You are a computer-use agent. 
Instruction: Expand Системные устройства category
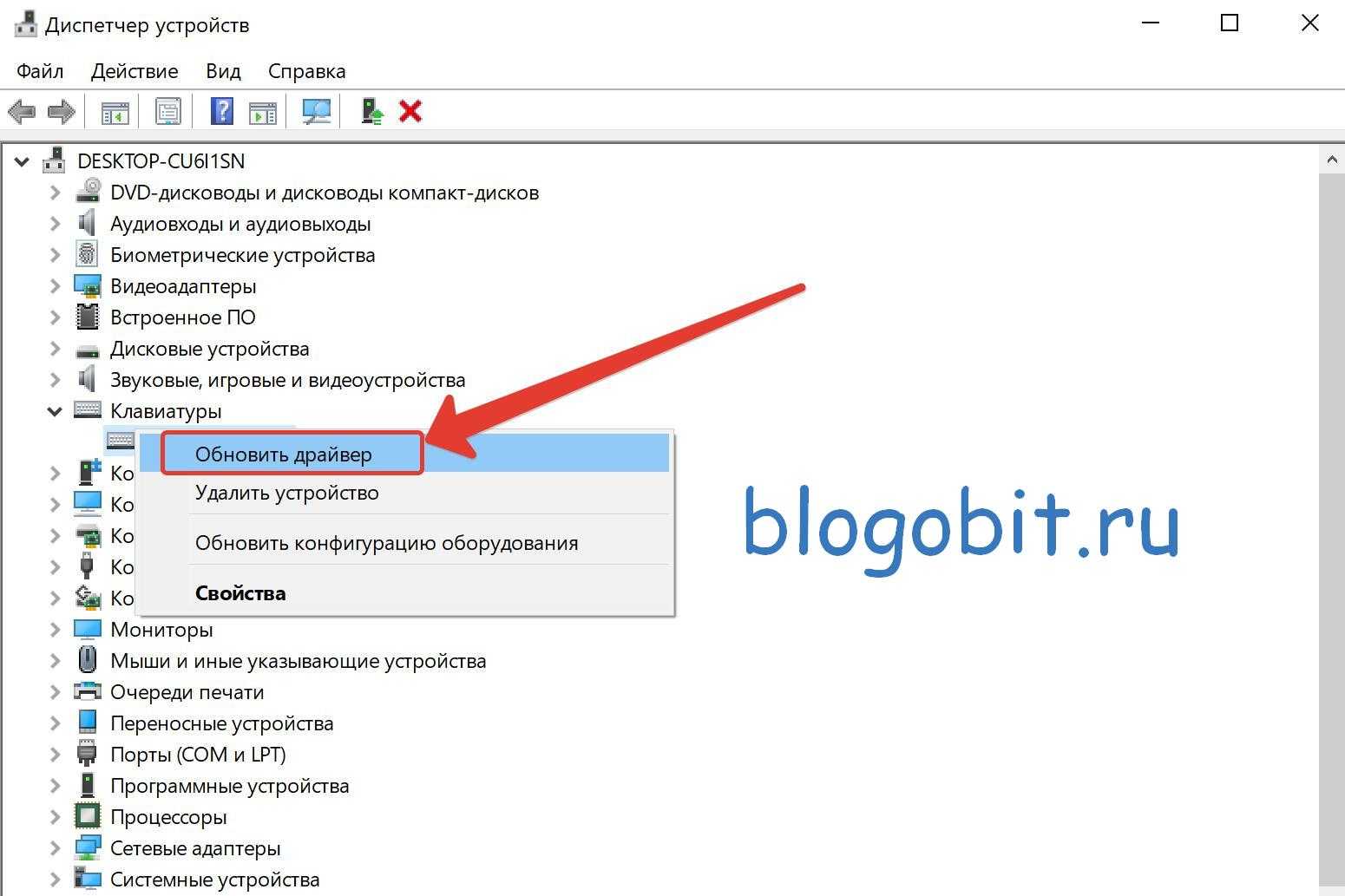coord(55,880)
